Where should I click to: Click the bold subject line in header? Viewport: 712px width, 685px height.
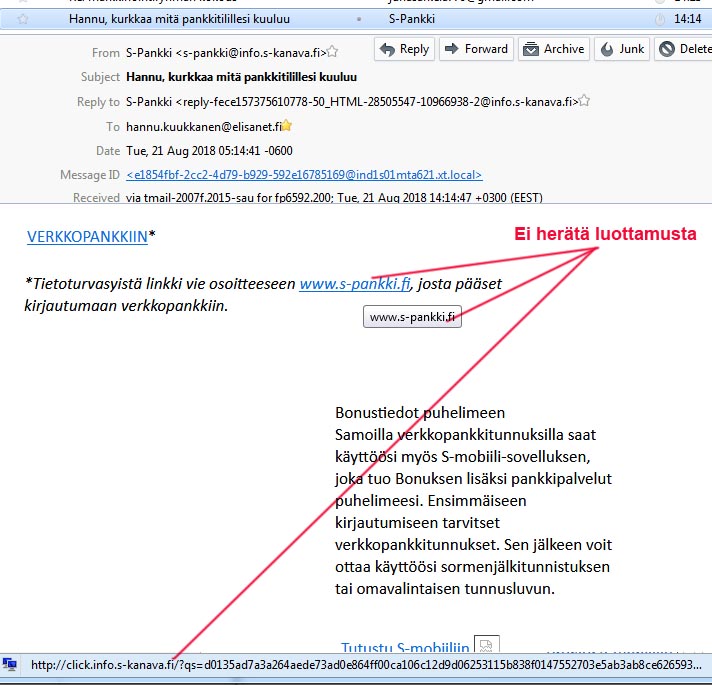pyautogui.click(x=242, y=77)
